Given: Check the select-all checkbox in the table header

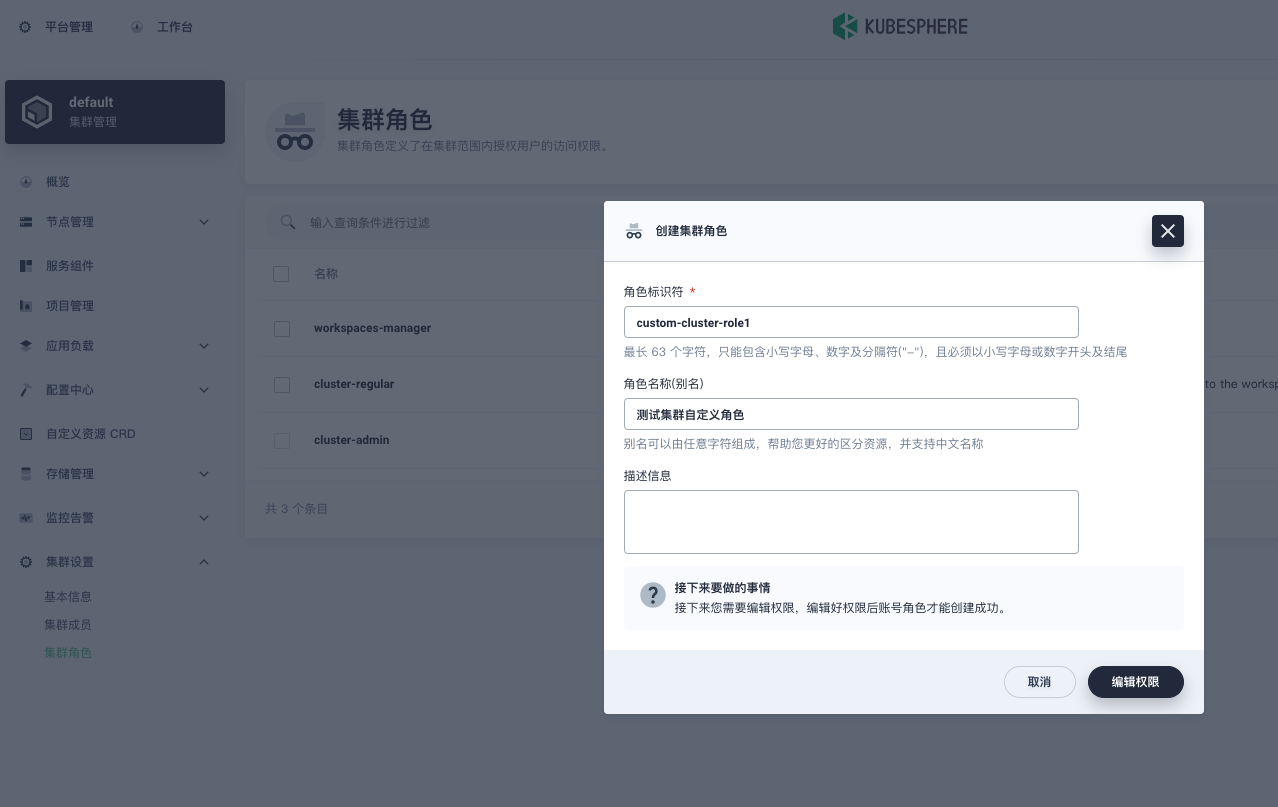Looking at the screenshot, I should [281, 274].
